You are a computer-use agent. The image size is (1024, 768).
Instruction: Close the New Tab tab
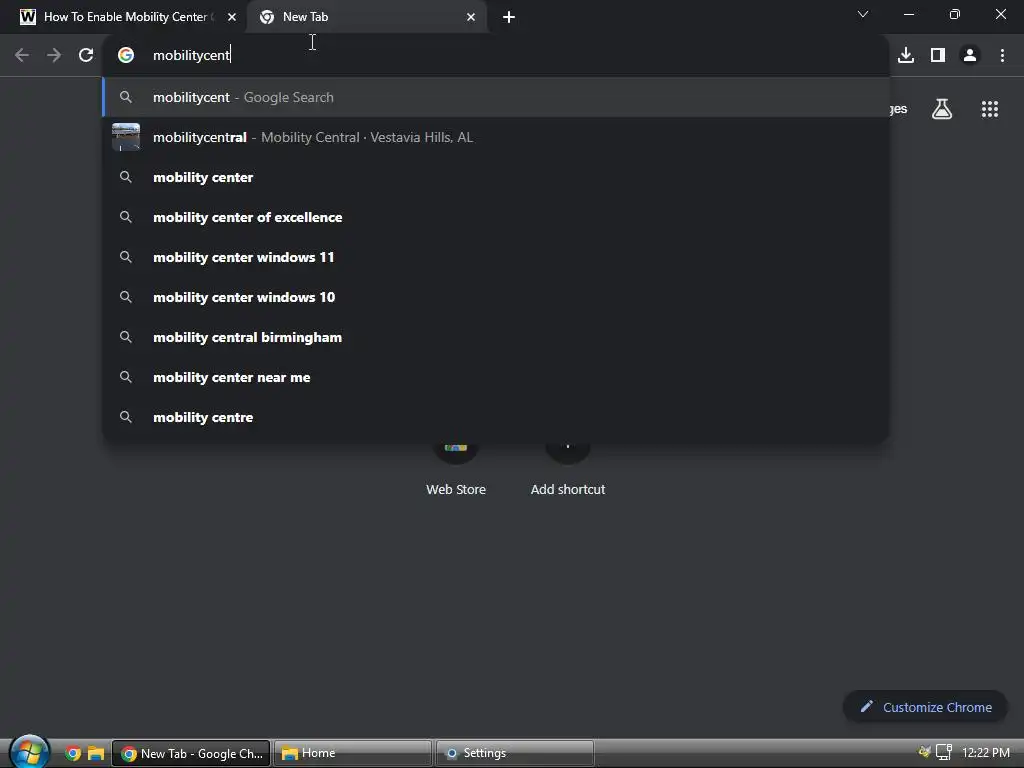(x=471, y=17)
